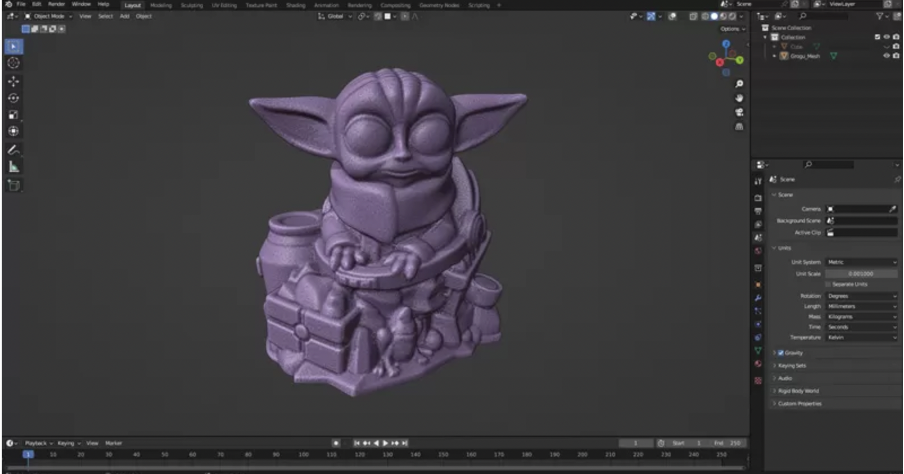Viewport: 904px width, 474px height.
Task: Toggle viewport overlays button
Action: coord(672,16)
